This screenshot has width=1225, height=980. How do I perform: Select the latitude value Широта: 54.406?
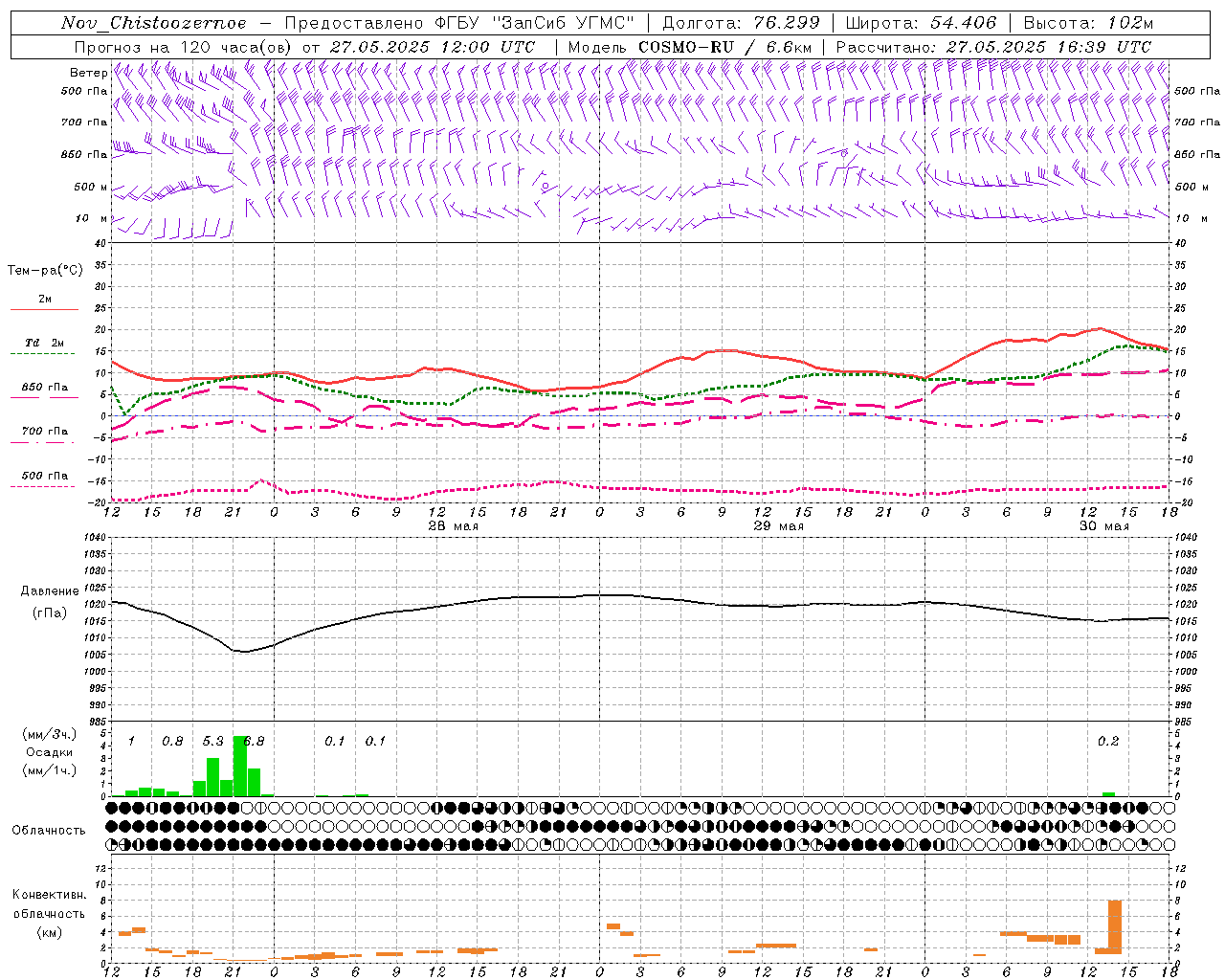coord(921,23)
